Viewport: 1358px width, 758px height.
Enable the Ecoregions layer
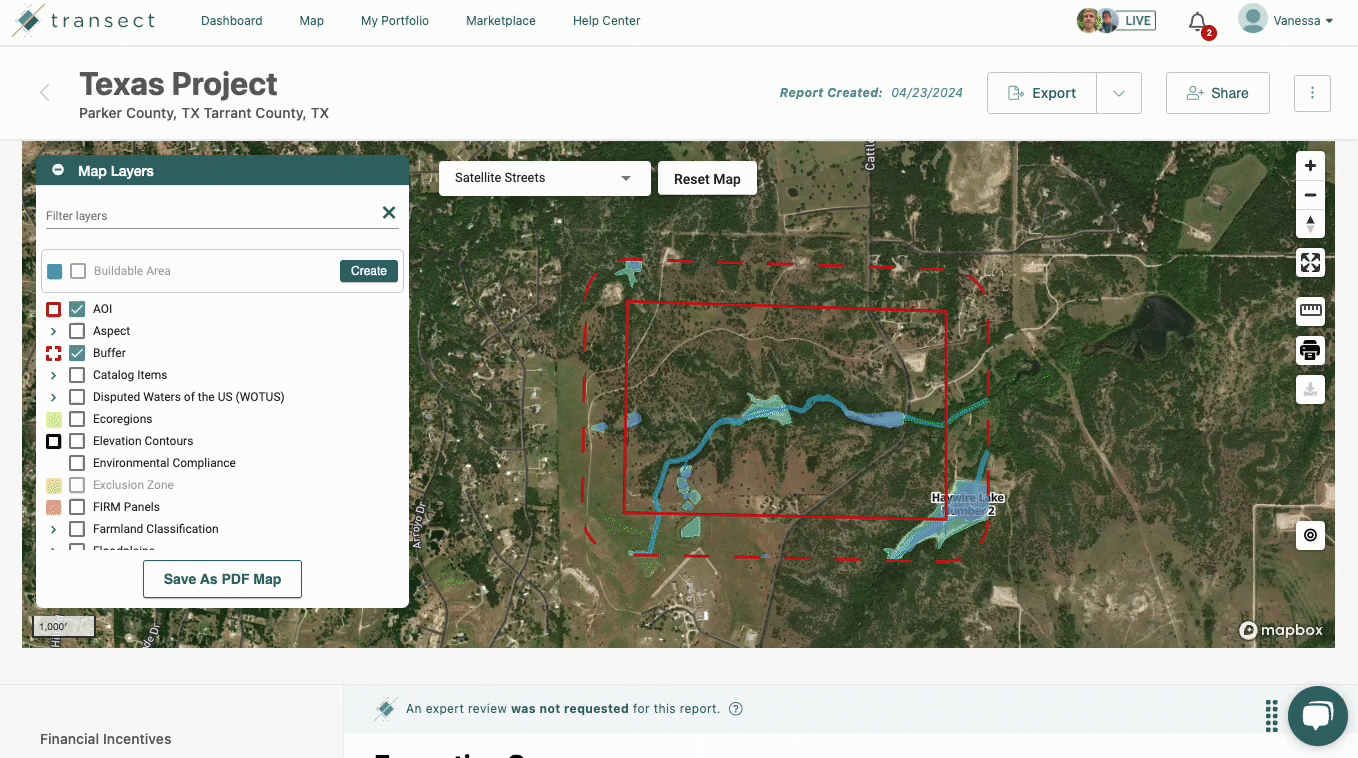point(77,419)
